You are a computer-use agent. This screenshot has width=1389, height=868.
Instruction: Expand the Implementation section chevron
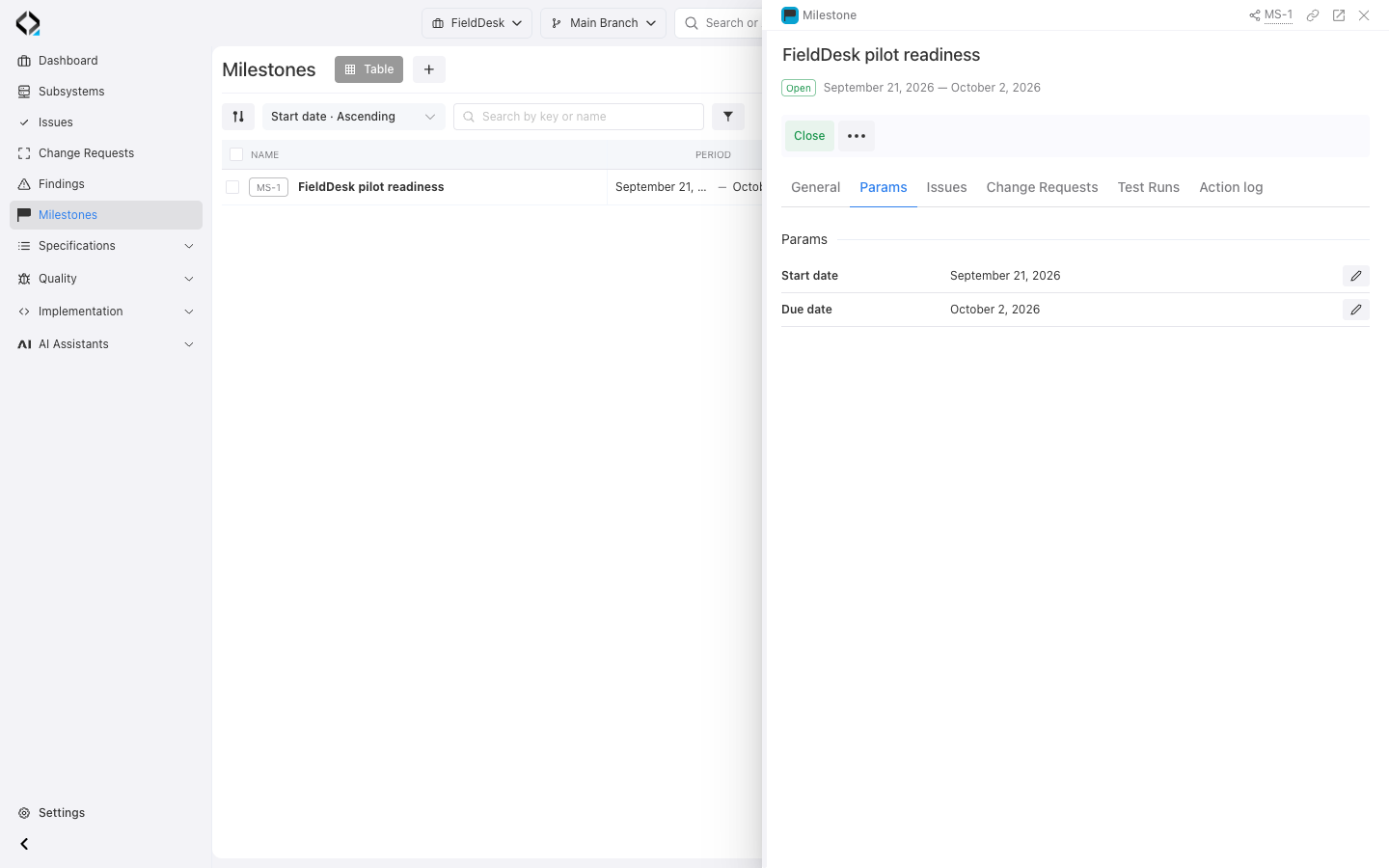point(189,312)
